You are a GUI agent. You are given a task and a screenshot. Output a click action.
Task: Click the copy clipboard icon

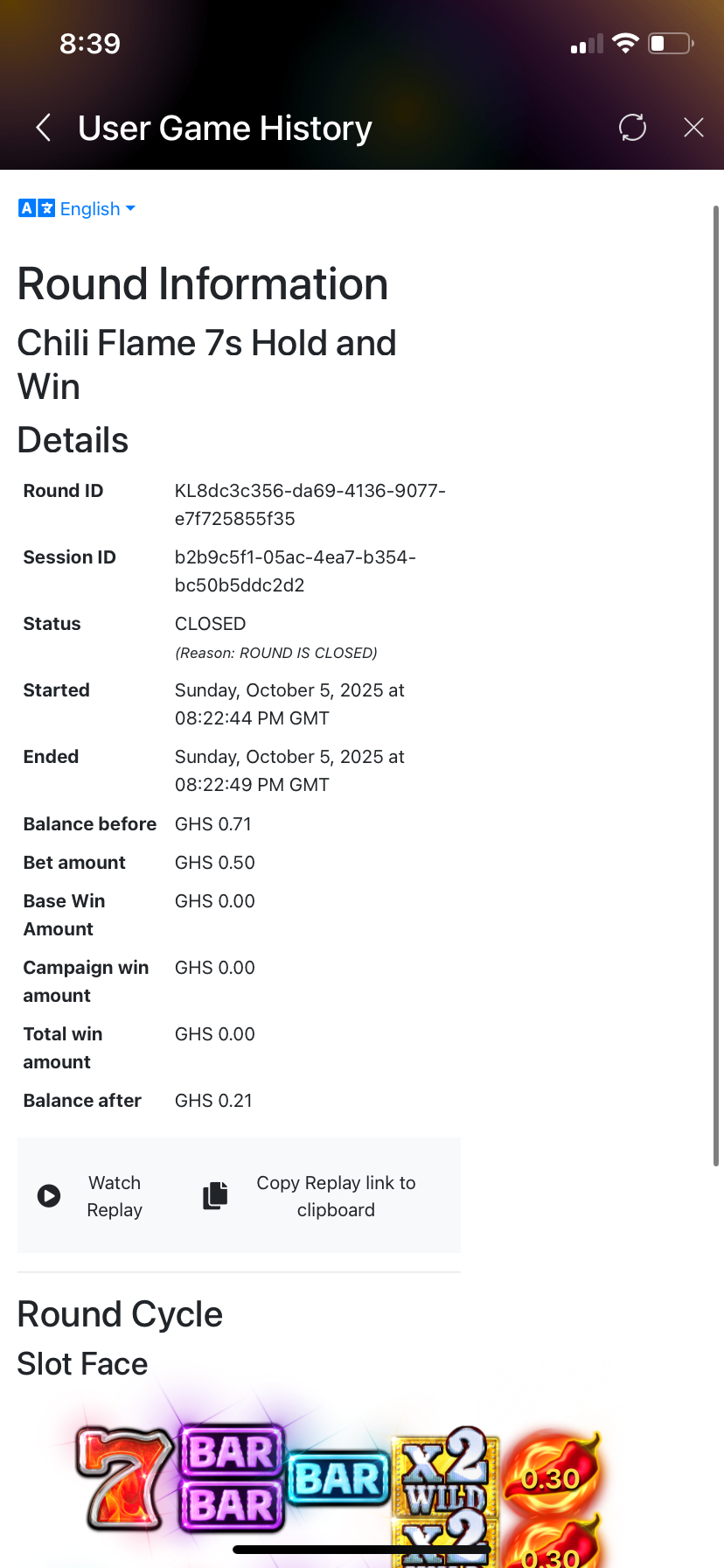pos(215,1195)
